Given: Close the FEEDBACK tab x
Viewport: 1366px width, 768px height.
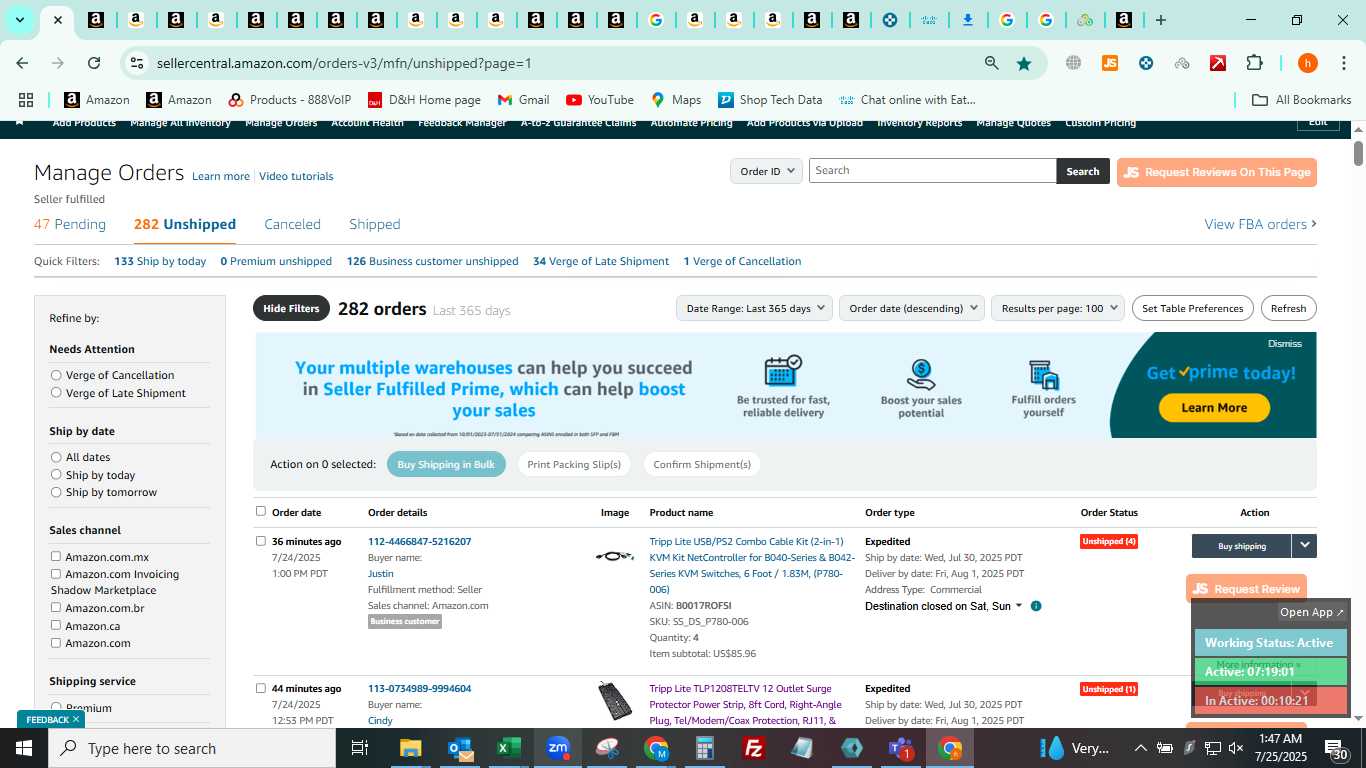Looking at the screenshot, I should 76,719.
